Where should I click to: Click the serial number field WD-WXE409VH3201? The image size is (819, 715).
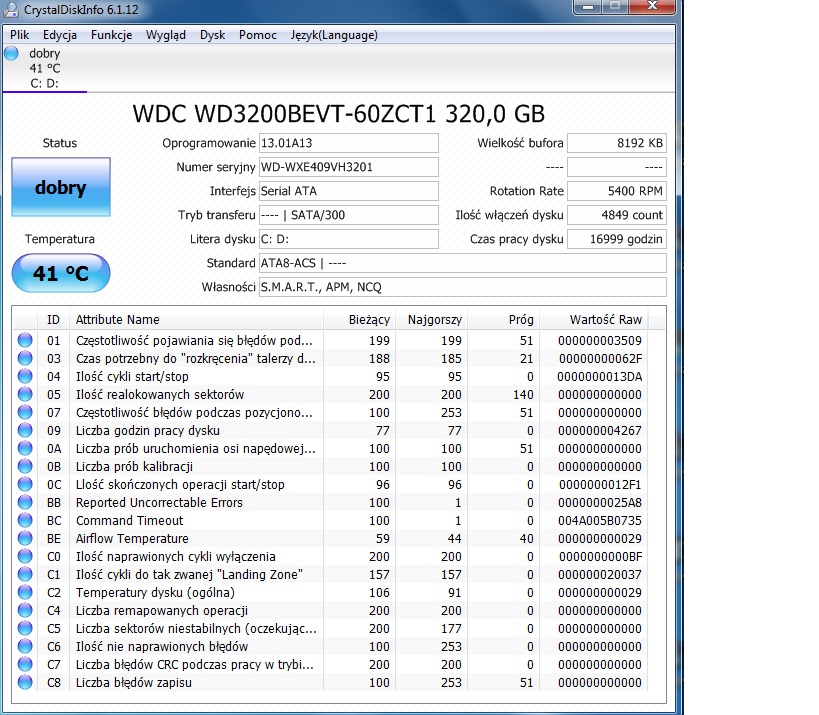(x=349, y=167)
